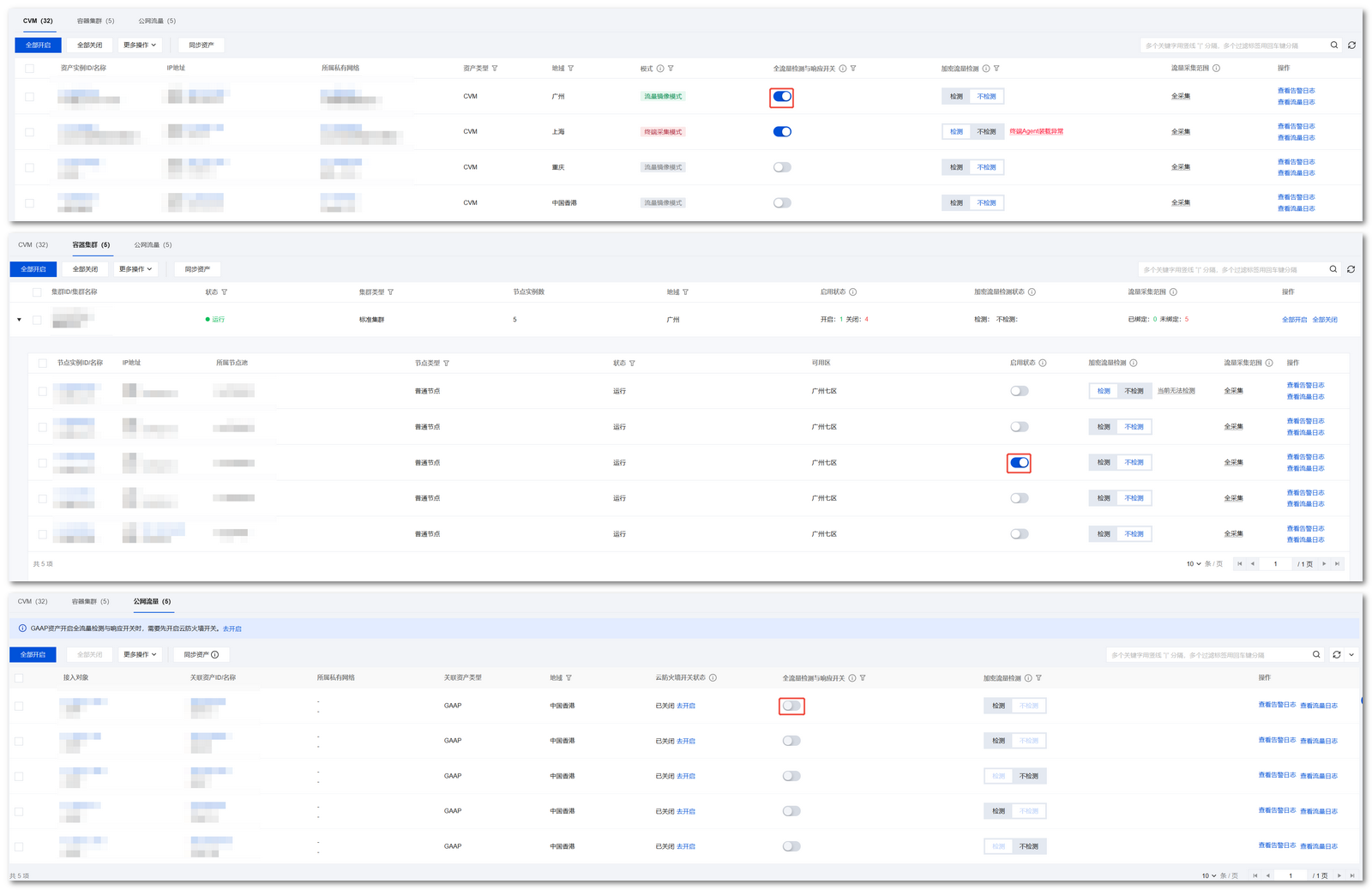Collapse the expanded 标准集群 cluster row
1372x890 pixels.
tap(19, 320)
